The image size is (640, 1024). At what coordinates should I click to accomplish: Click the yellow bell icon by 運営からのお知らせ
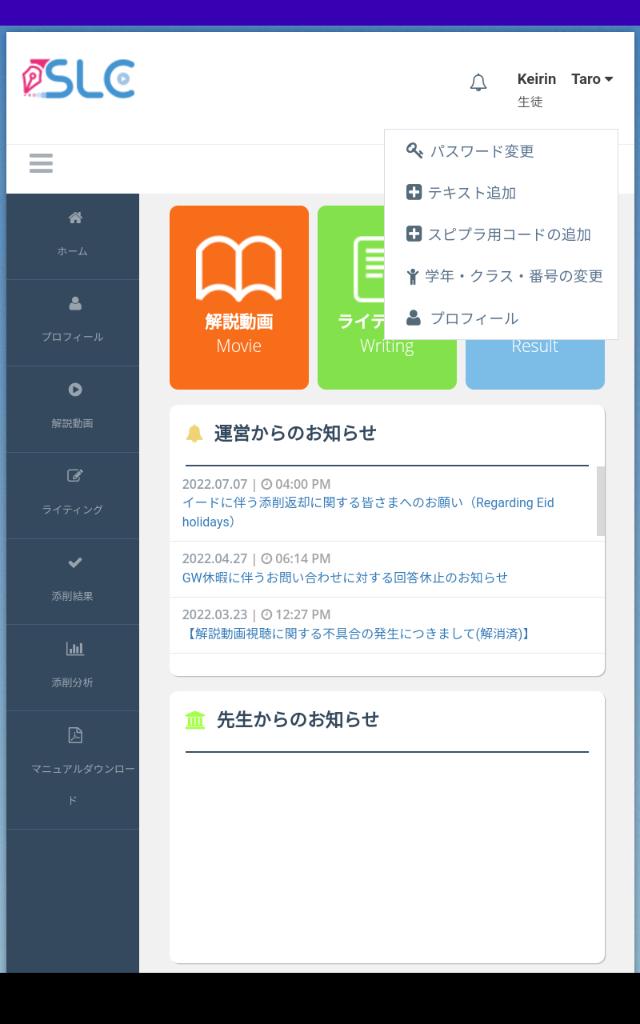(x=194, y=434)
